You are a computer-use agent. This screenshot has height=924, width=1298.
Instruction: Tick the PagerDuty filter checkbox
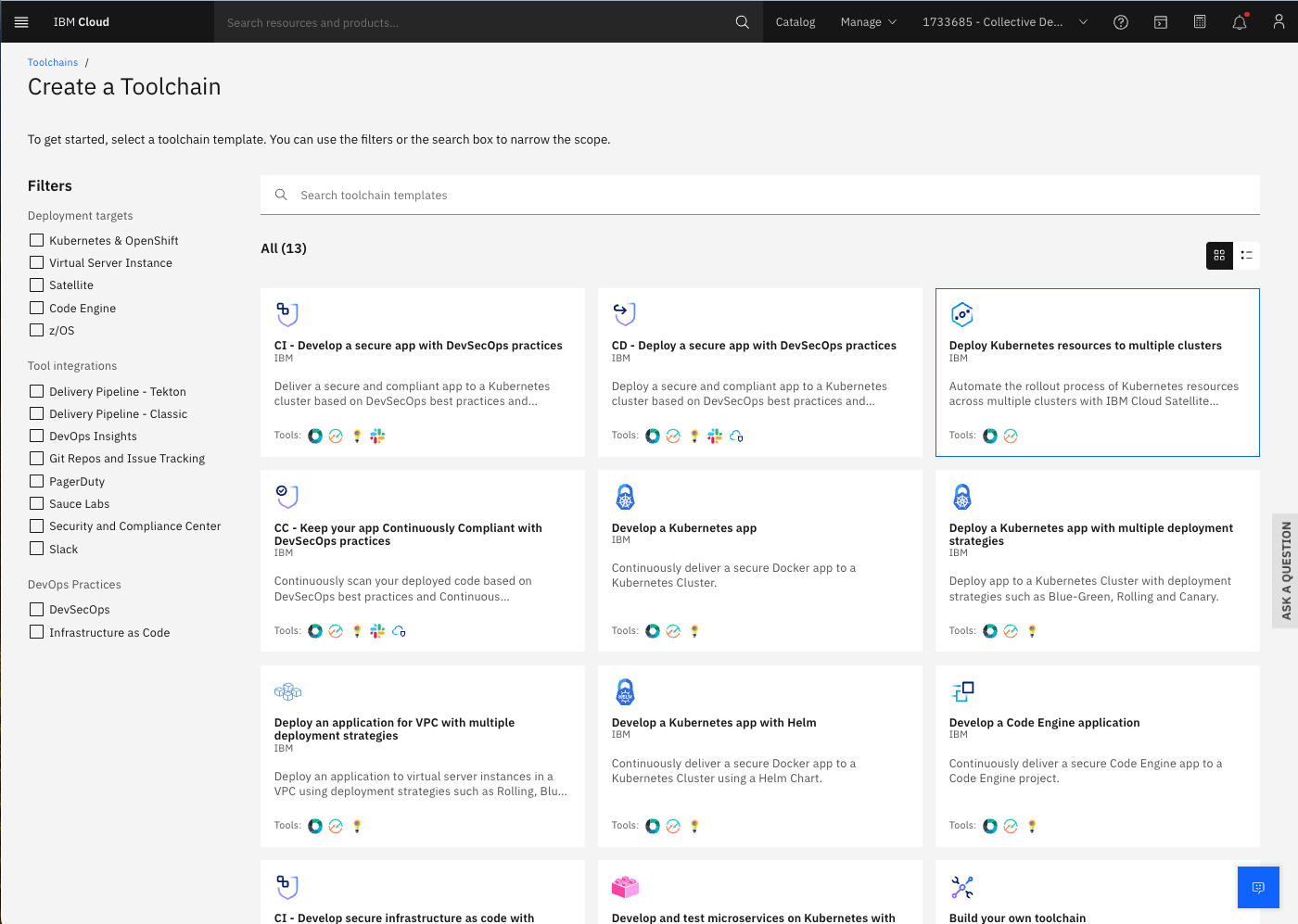[37, 481]
